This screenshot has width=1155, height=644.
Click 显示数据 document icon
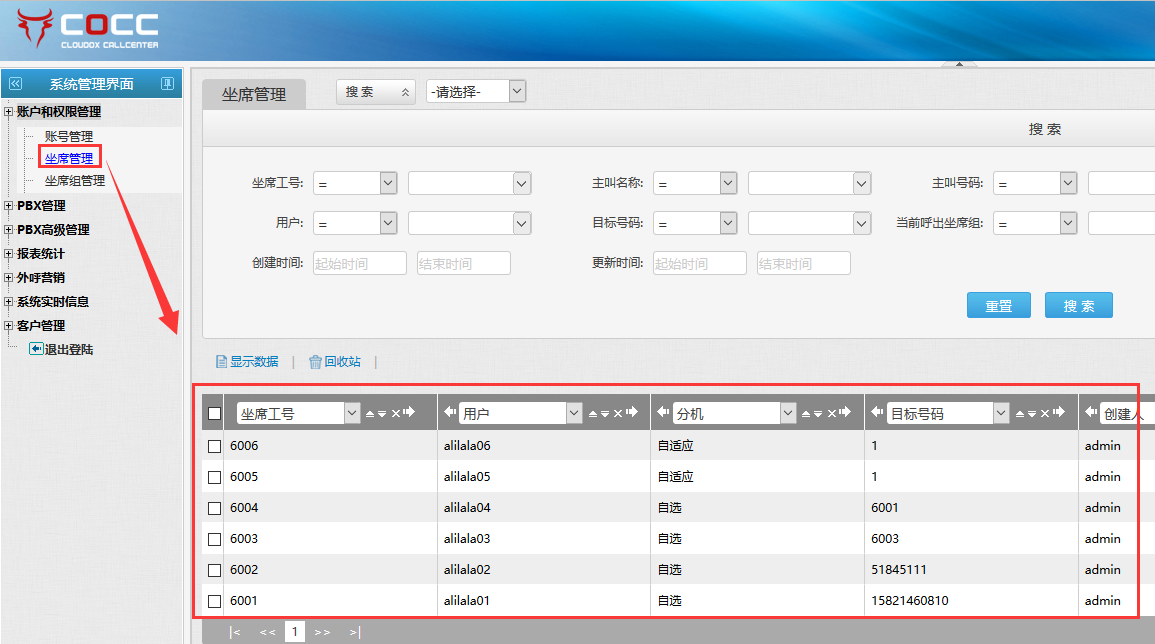(222, 362)
